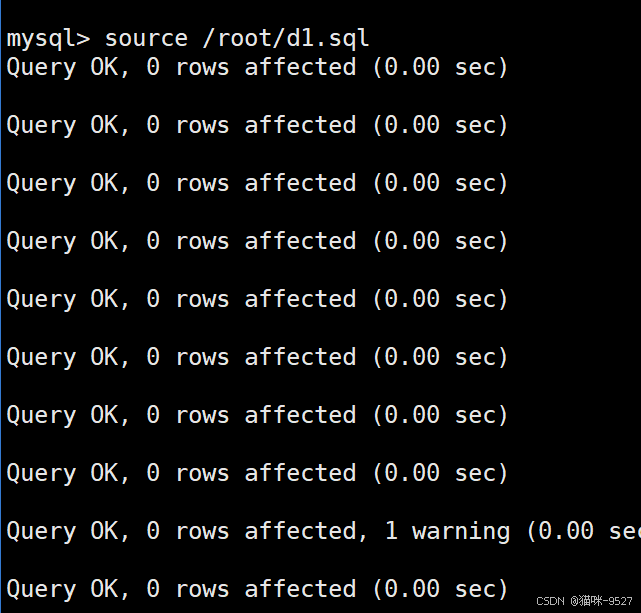Click the third Query OK result line

click(257, 183)
